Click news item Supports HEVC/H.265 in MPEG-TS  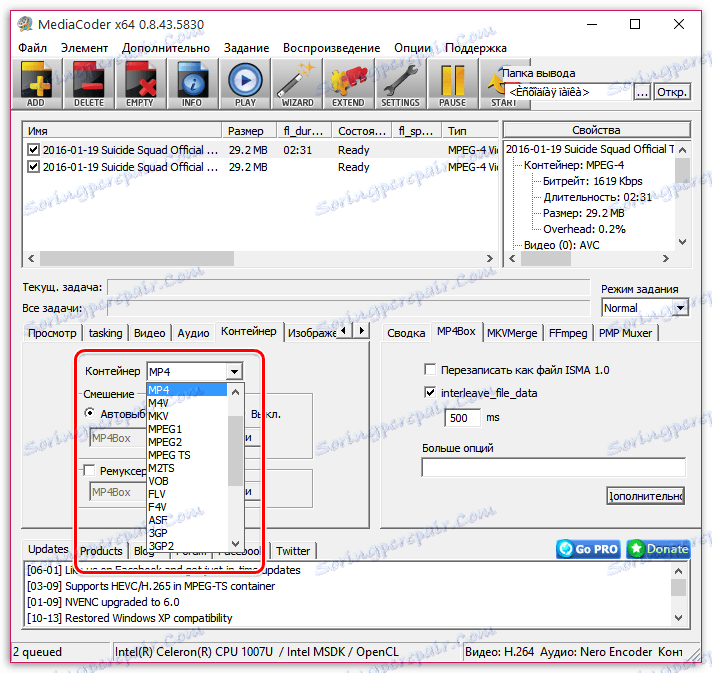tap(151, 586)
